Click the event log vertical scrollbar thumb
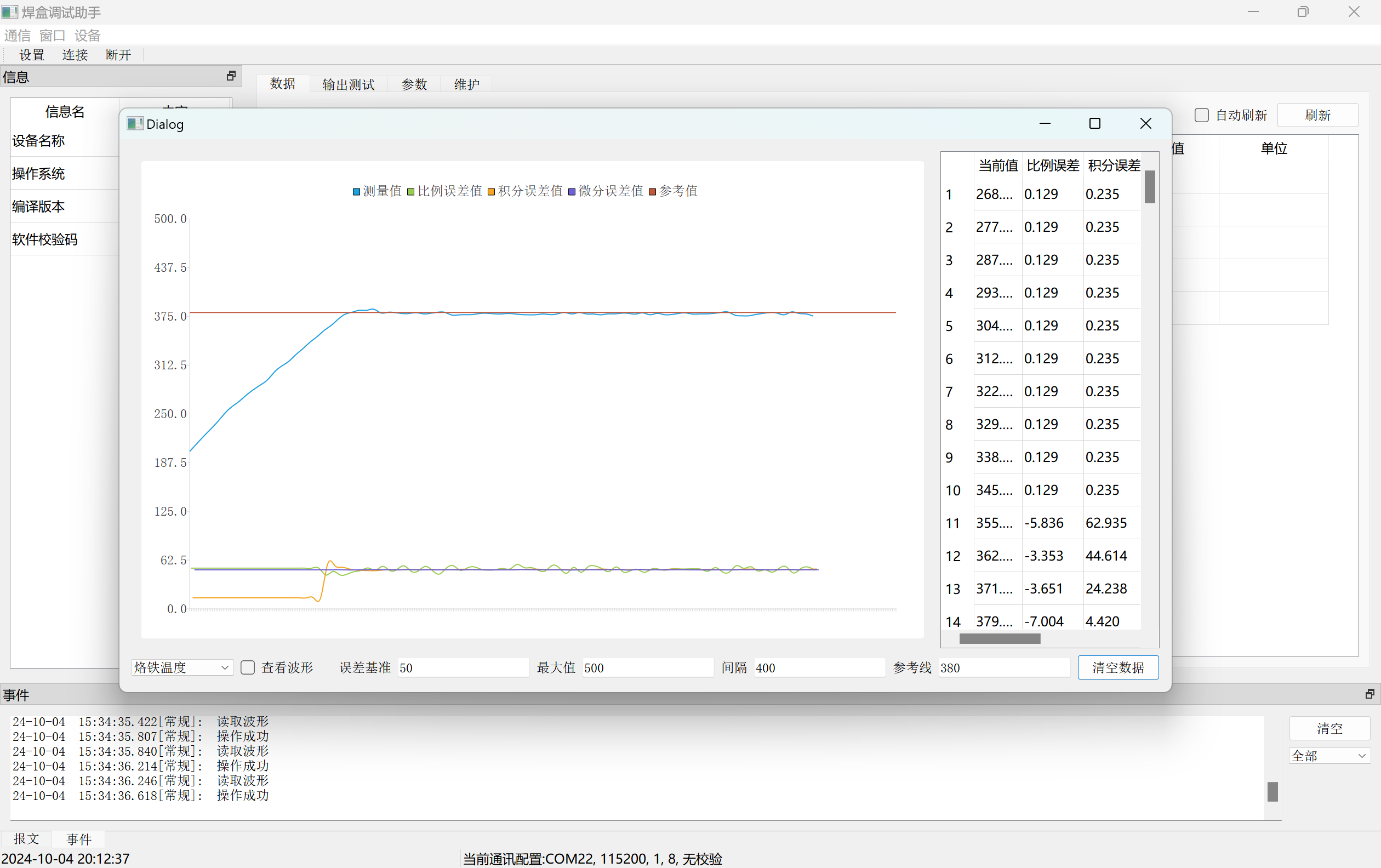This screenshot has height=868, width=1381. (1272, 791)
